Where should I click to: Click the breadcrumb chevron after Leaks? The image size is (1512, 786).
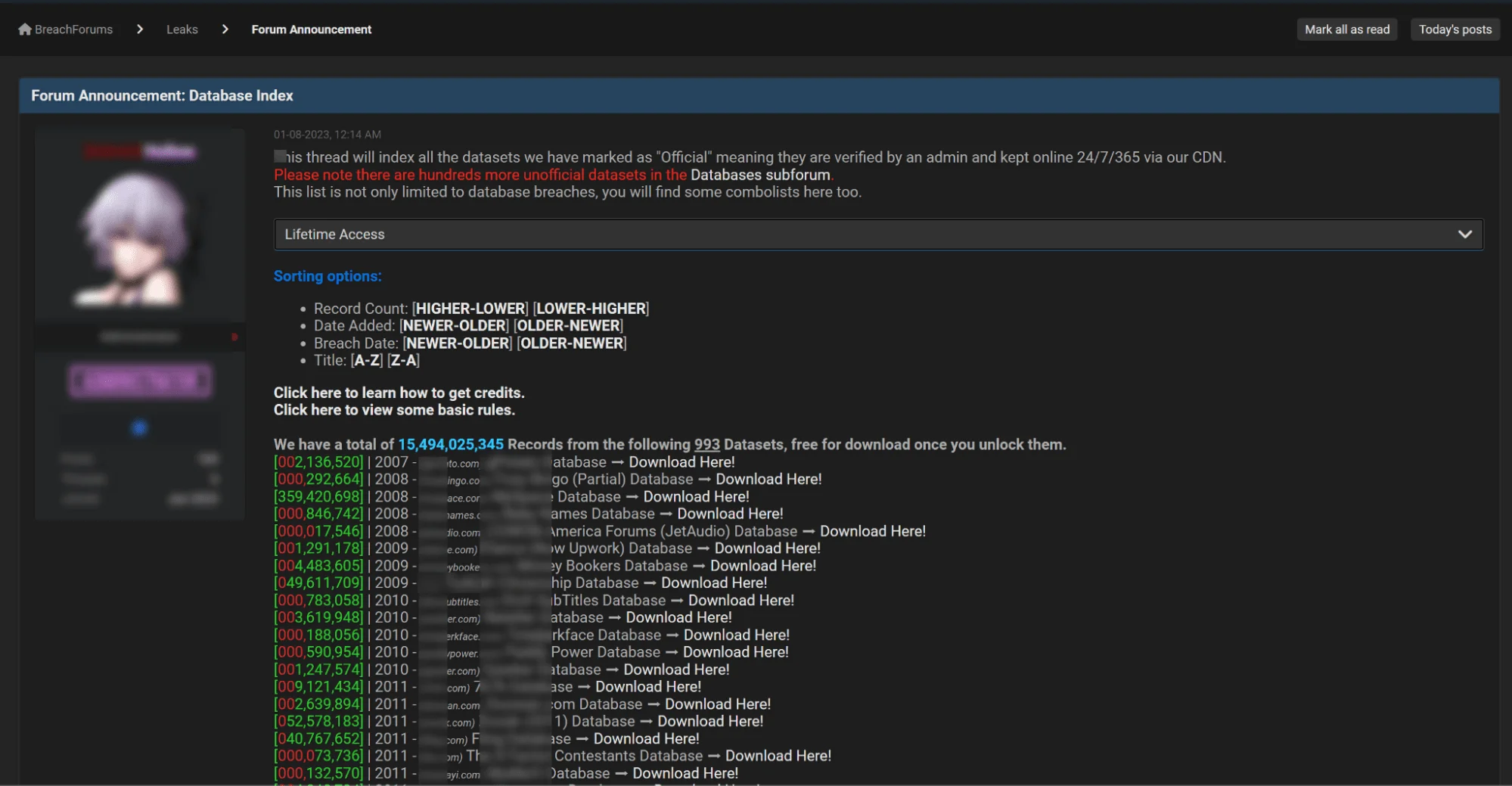[225, 30]
